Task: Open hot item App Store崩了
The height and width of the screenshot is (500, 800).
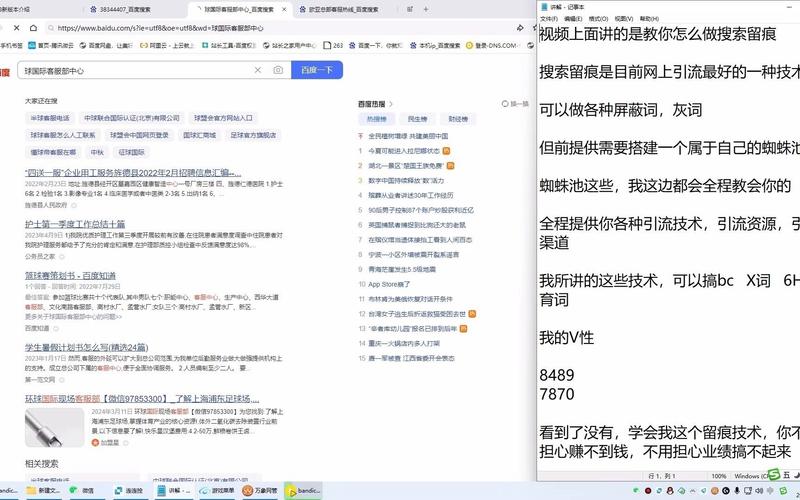Action: (x=389, y=284)
